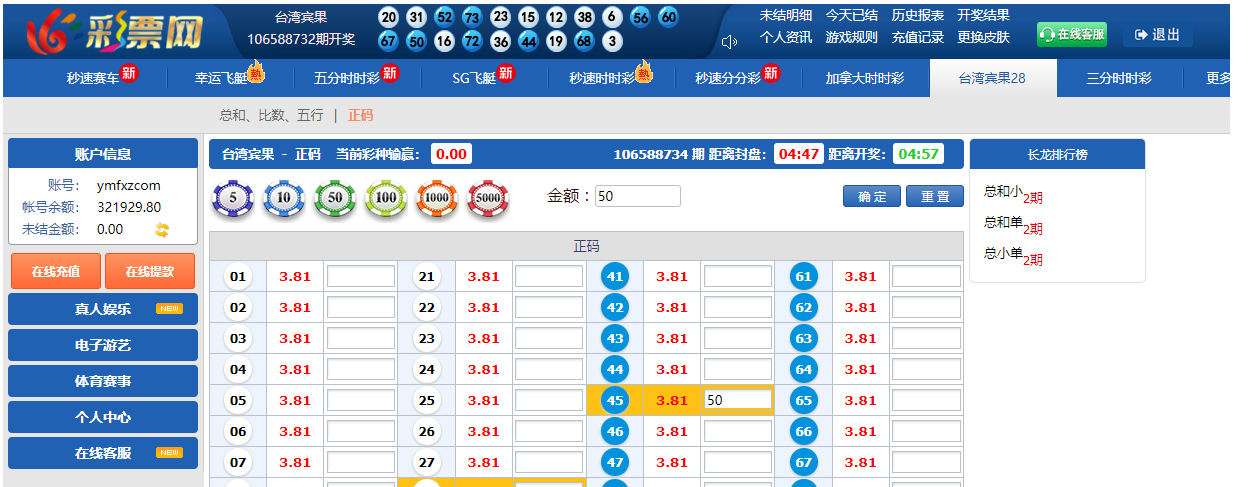The width and height of the screenshot is (1260, 487).
Task: Select number ball 05
Action: [x=238, y=400]
